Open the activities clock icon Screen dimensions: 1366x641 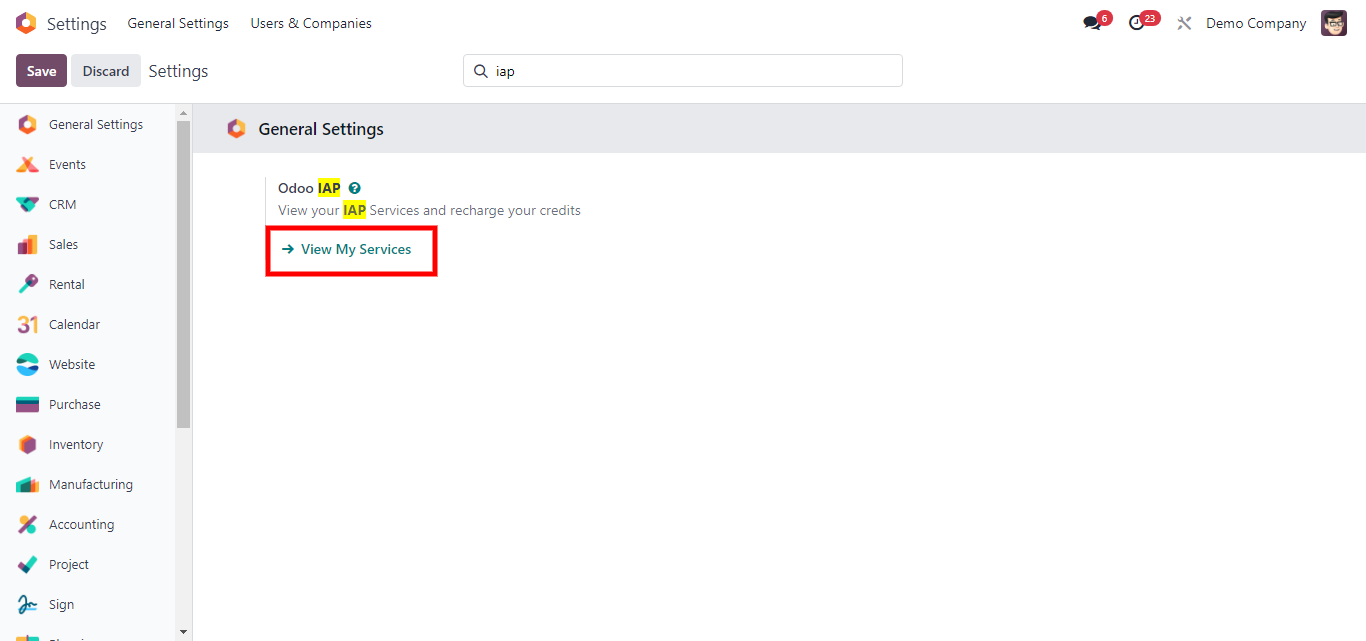(x=1136, y=23)
